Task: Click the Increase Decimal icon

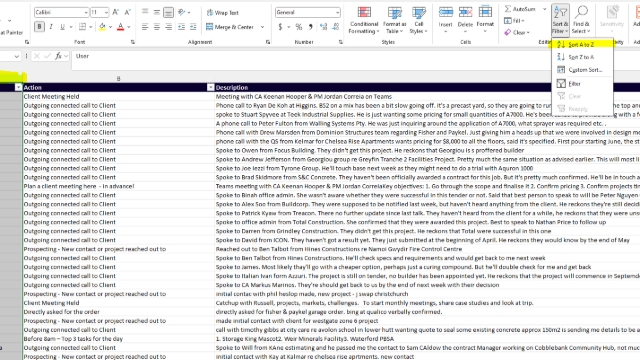Action: (x=324, y=27)
